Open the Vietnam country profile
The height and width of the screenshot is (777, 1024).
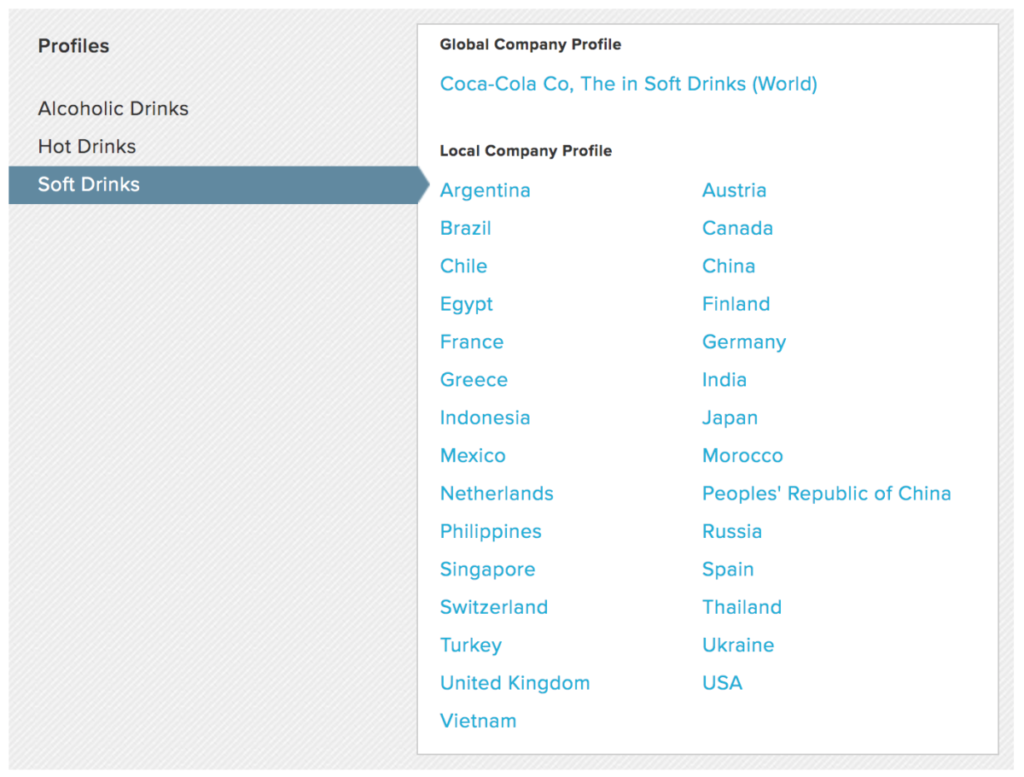point(478,721)
